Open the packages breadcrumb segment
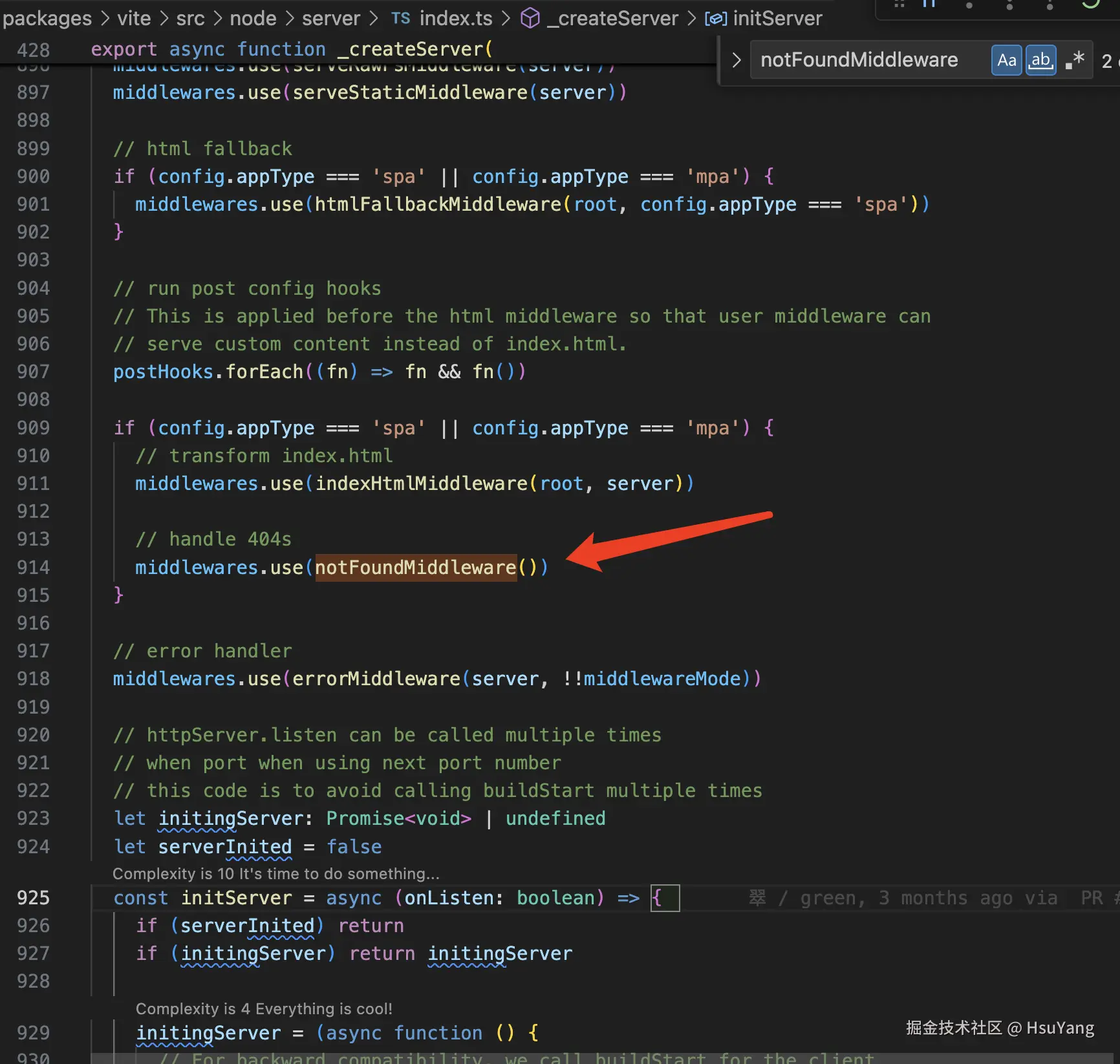The height and width of the screenshot is (1064, 1120). tap(47, 18)
